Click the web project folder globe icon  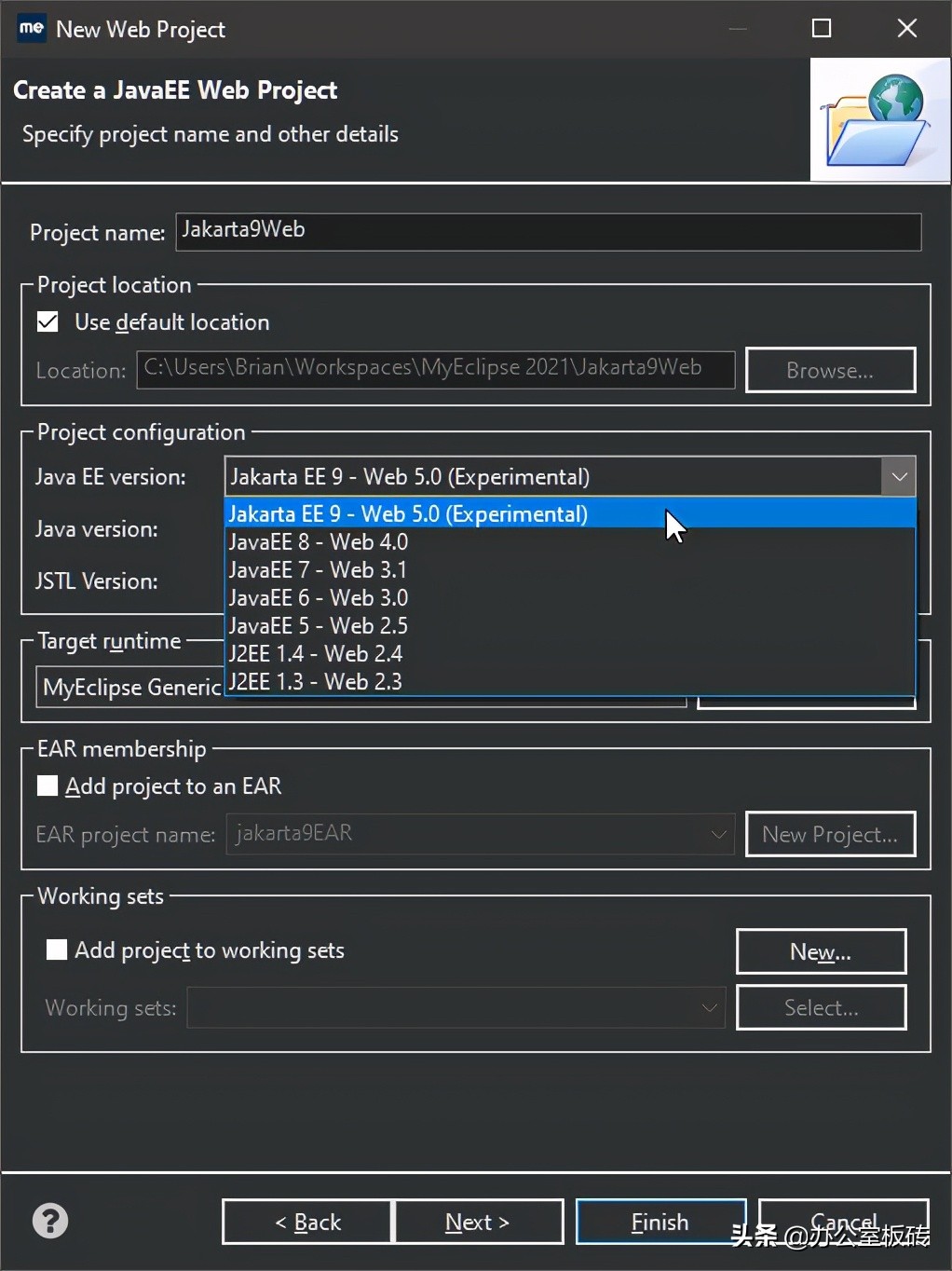click(x=879, y=119)
